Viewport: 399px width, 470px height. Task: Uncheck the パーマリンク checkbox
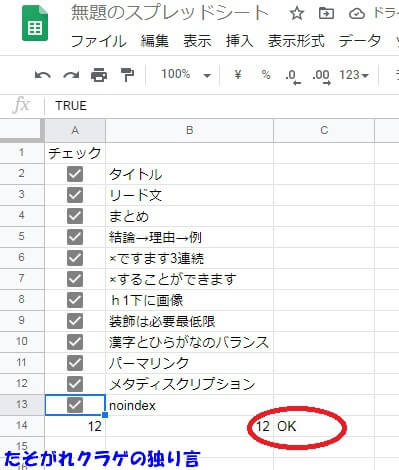point(75,363)
